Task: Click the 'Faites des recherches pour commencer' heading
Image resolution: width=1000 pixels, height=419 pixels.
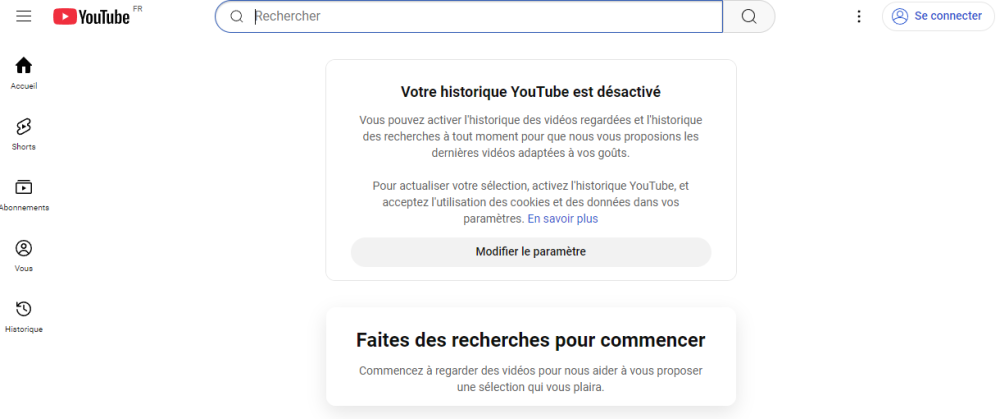Action: [530, 340]
